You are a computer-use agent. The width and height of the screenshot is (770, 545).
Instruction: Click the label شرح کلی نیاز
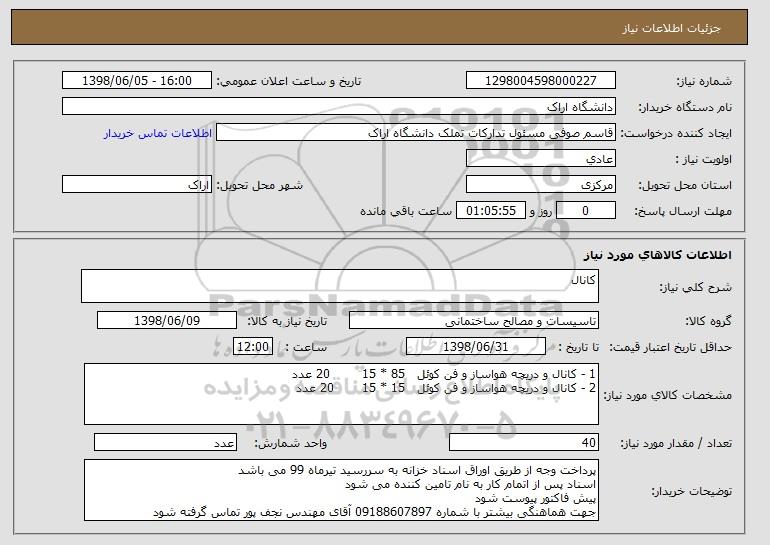point(695,287)
